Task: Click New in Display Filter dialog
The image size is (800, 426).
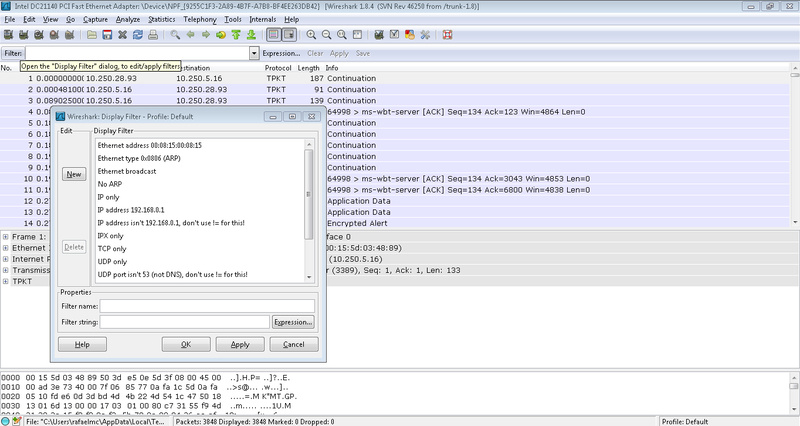Action: pos(74,174)
